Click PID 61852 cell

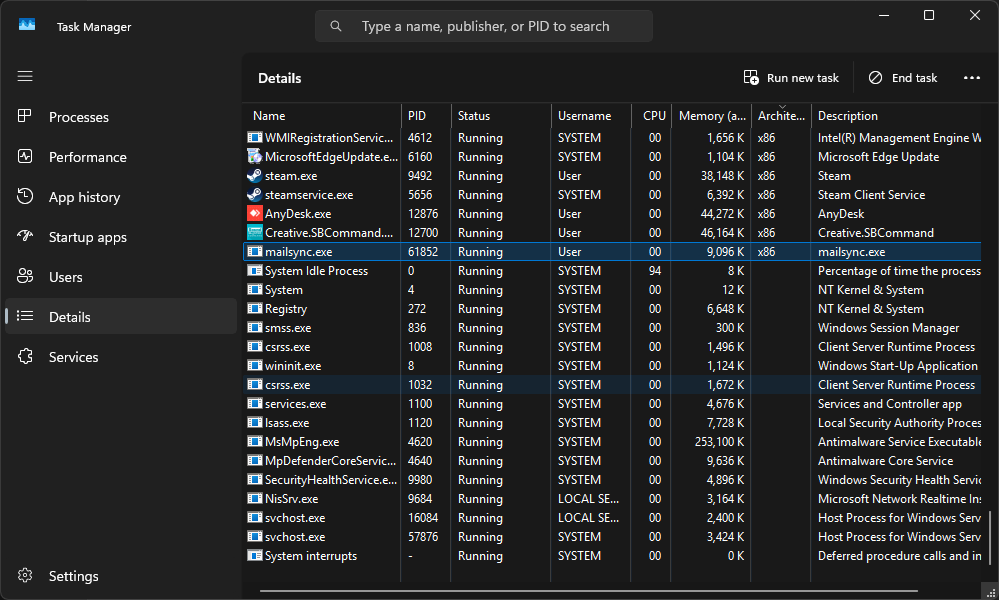[423, 252]
